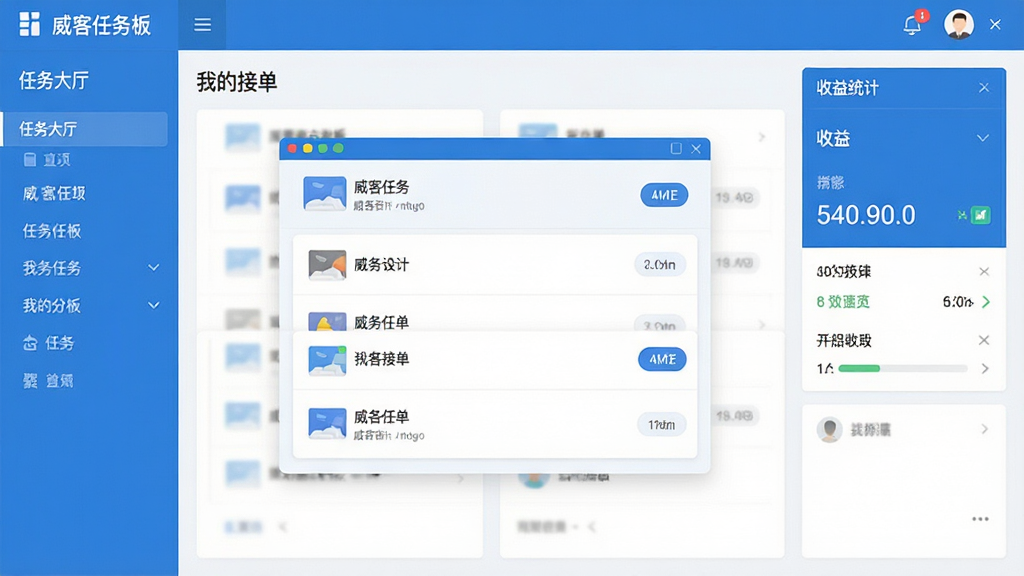This screenshot has width=1024, height=576.
Task: Open the user avatar in top bar
Action: tap(959, 25)
